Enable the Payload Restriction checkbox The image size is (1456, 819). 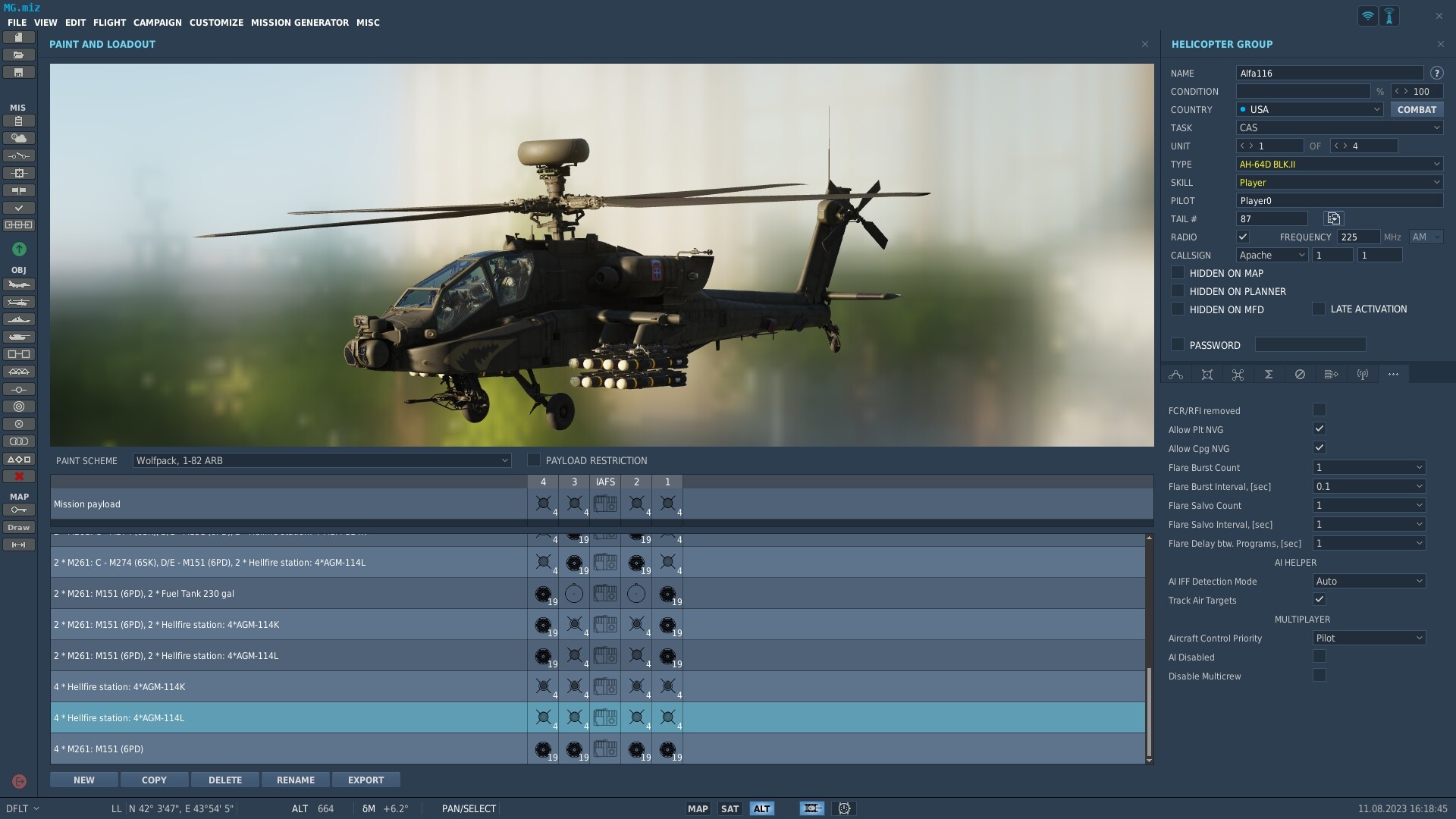pyautogui.click(x=534, y=460)
